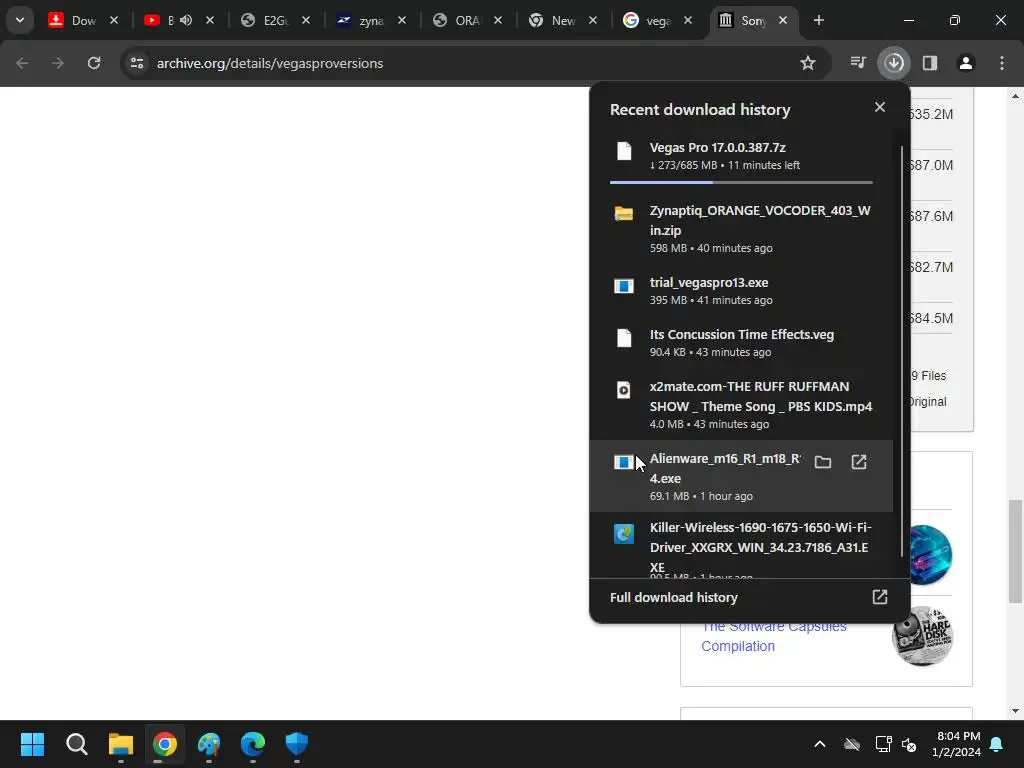This screenshot has width=1024, height=768.
Task: Open Google Chrome from the taskbar
Action: [x=165, y=744]
